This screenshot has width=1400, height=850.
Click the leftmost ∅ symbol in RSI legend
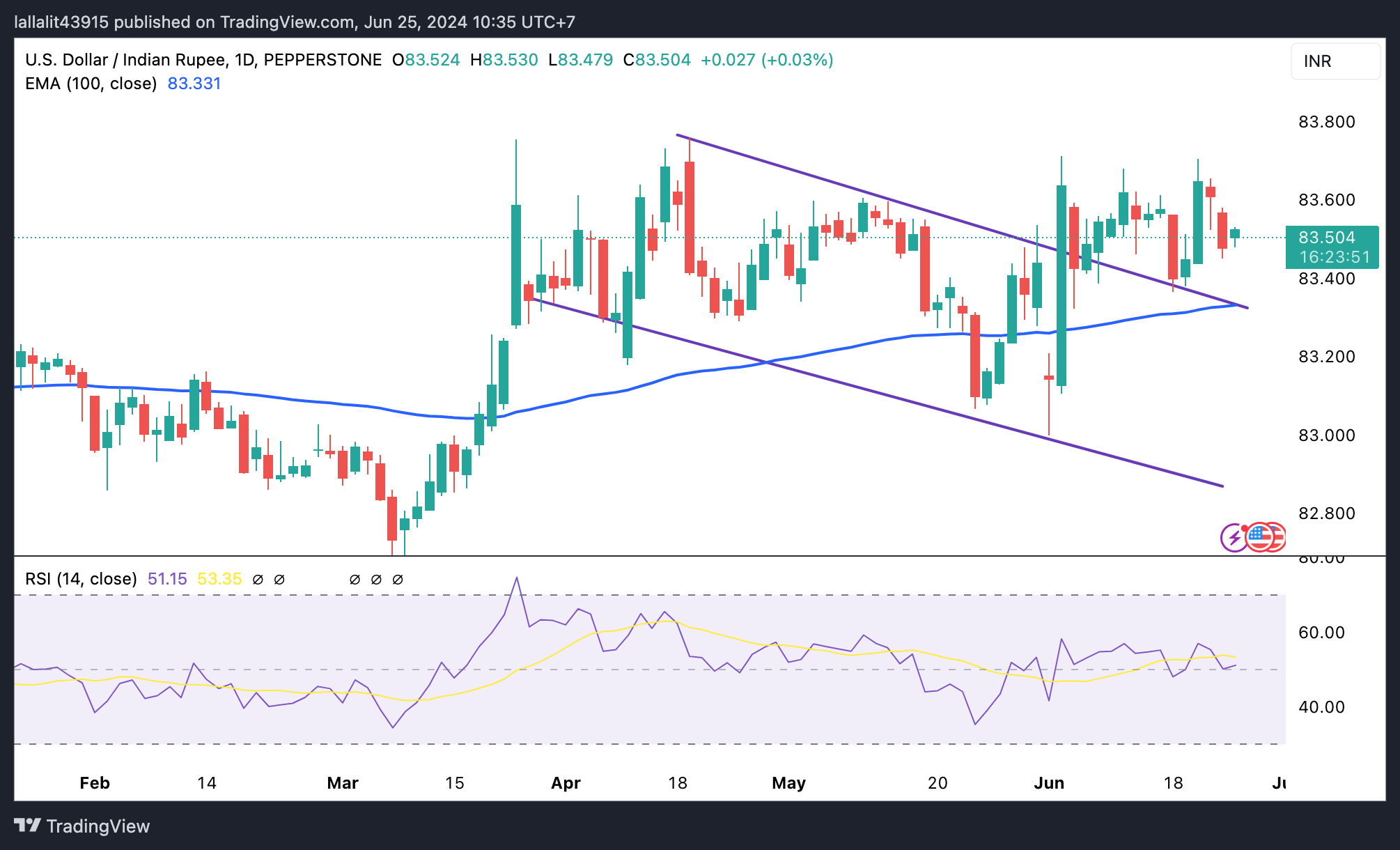click(x=258, y=580)
